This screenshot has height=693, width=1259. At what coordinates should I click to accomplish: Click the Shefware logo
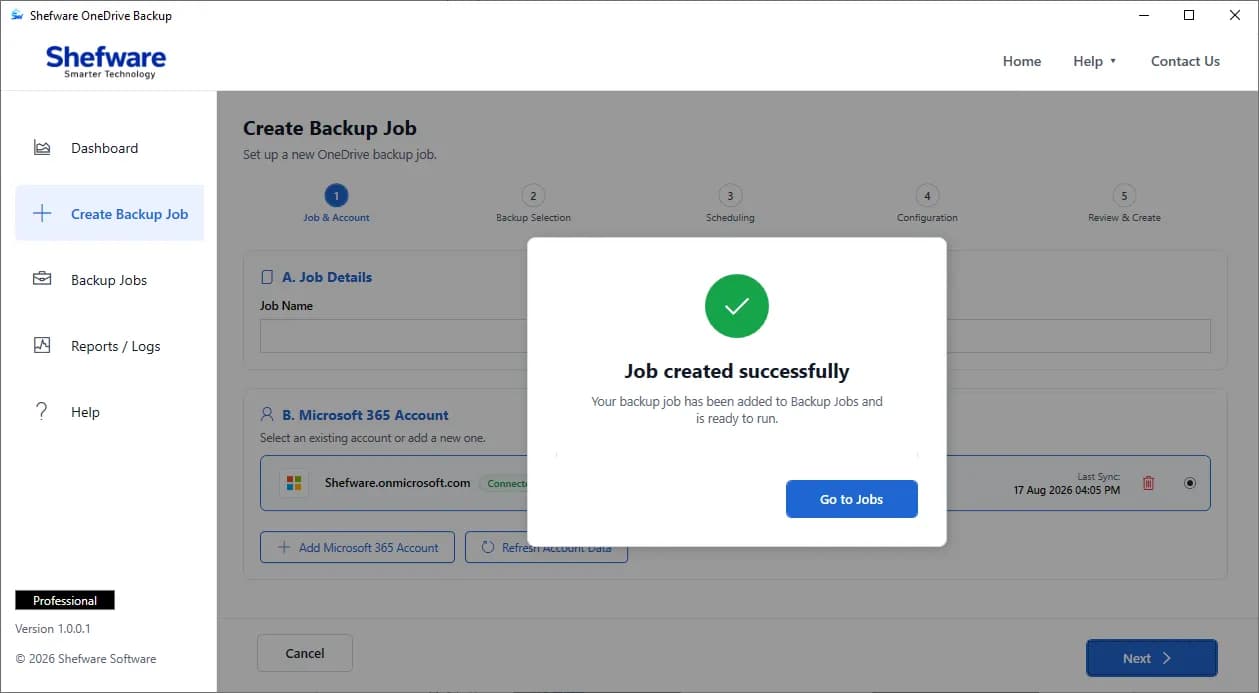(x=106, y=61)
